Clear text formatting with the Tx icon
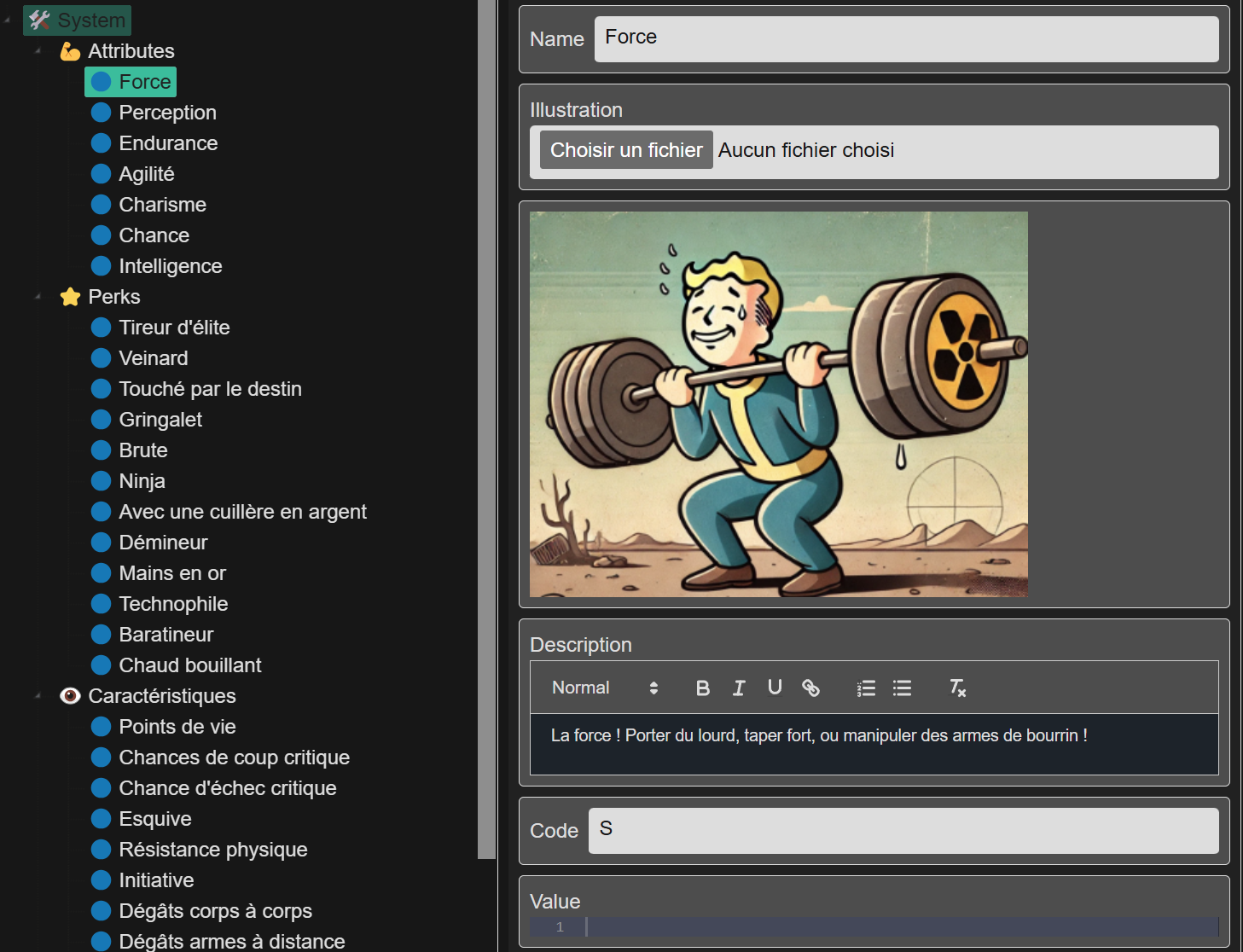This screenshot has width=1243, height=952. pos(957,688)
